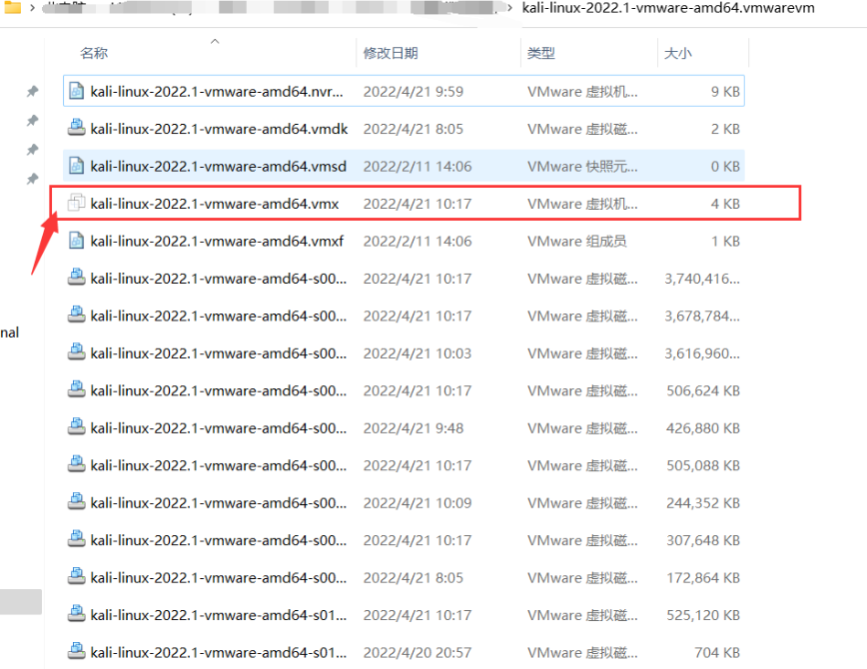Select file name kali-linux-2022.1-vmware-amd64.vmsd
The height and width of the screenshot is (669, 867).
coord(218,166)
